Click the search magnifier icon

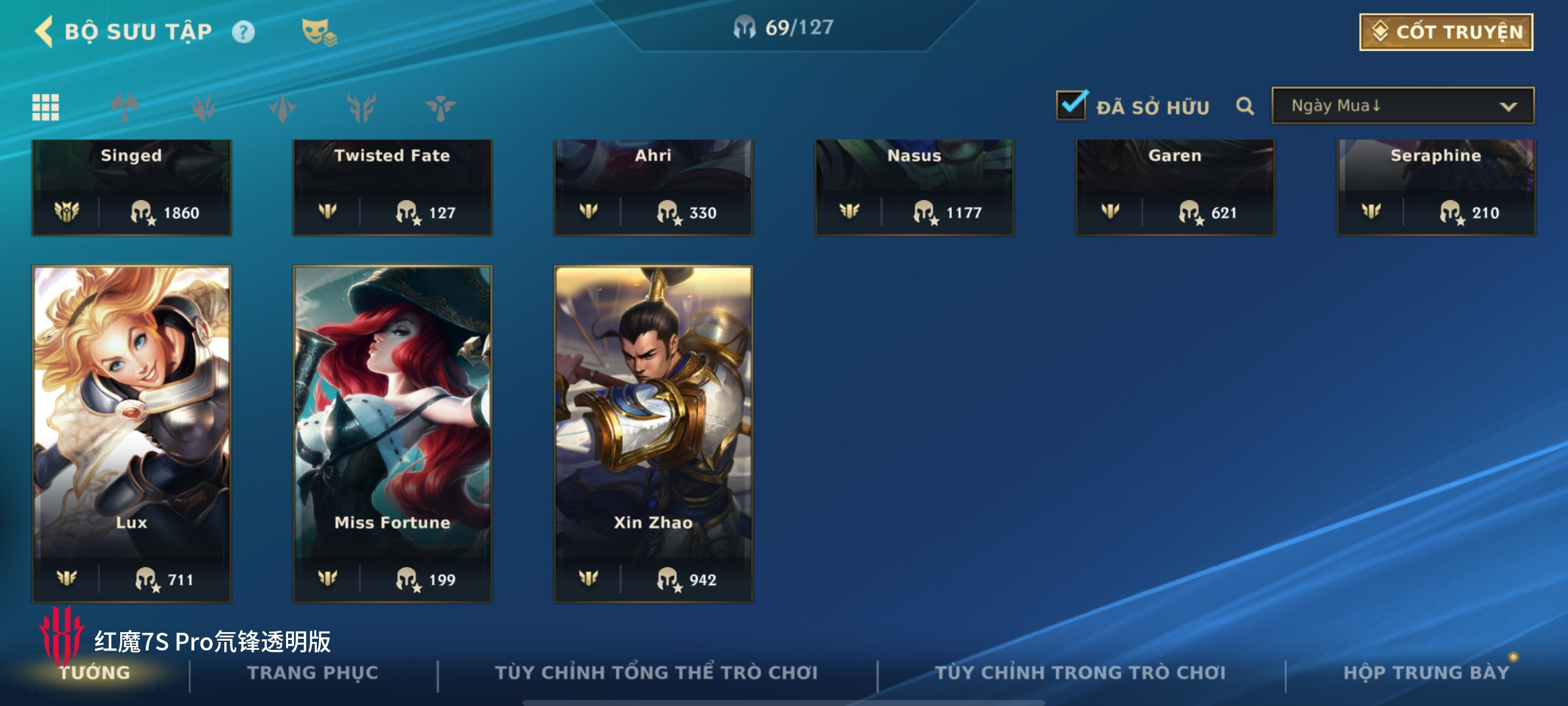pyautogui.click(x=1245, y=106)
